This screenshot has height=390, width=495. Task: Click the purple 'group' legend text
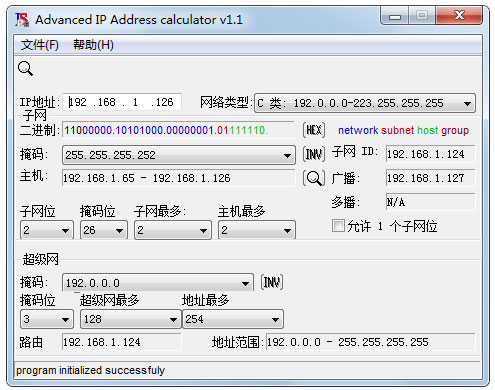pyautogui.click(x=455, y=130)
